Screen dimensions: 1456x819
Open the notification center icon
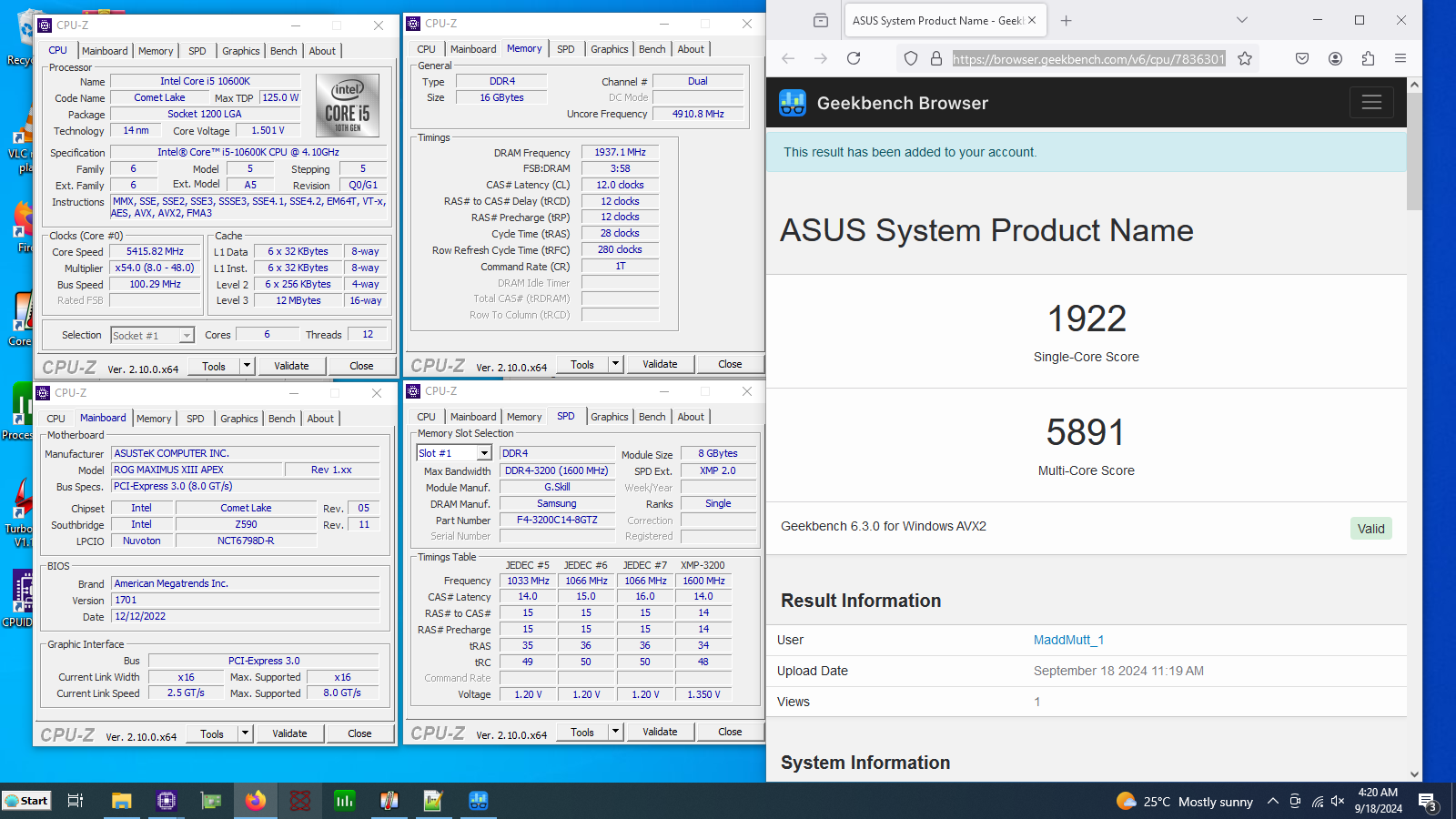click(1428, 802)
